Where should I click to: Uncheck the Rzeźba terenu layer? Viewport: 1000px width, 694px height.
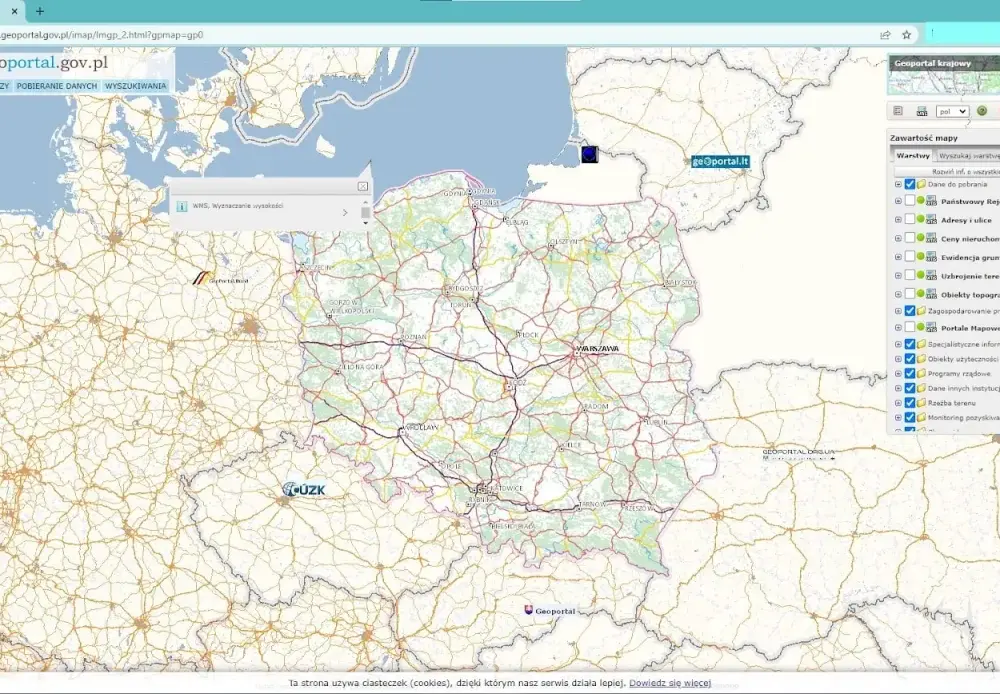click(910, 403)
